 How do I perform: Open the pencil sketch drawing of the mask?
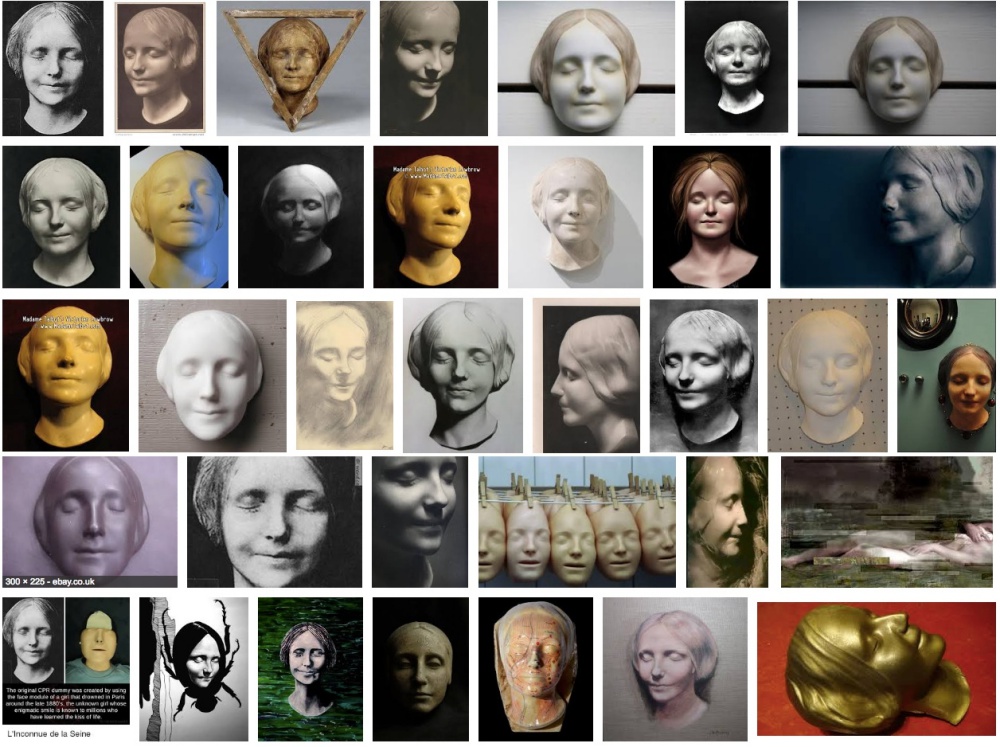point(344,375)
